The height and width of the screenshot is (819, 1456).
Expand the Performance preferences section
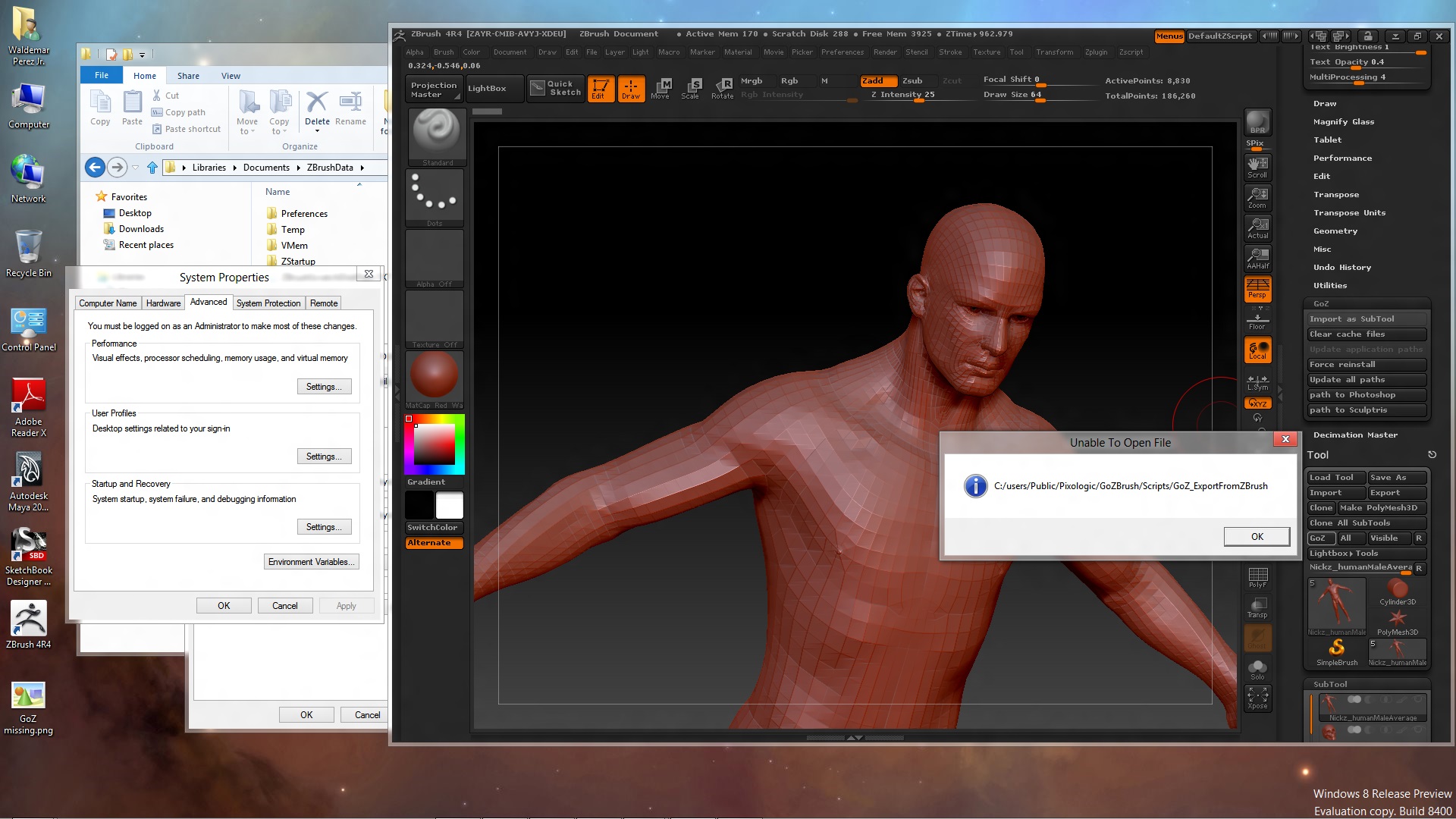pos(1342,158)
